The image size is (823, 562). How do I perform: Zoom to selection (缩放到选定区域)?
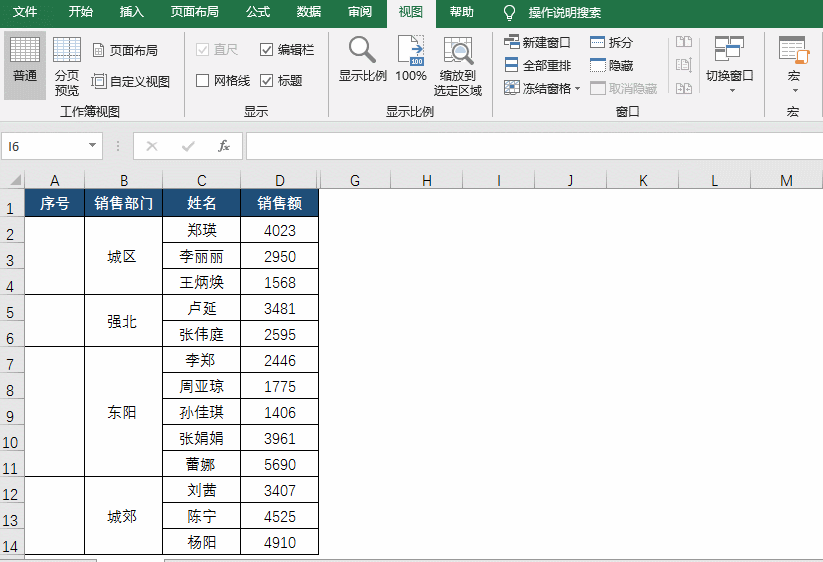tap(458, 66)
